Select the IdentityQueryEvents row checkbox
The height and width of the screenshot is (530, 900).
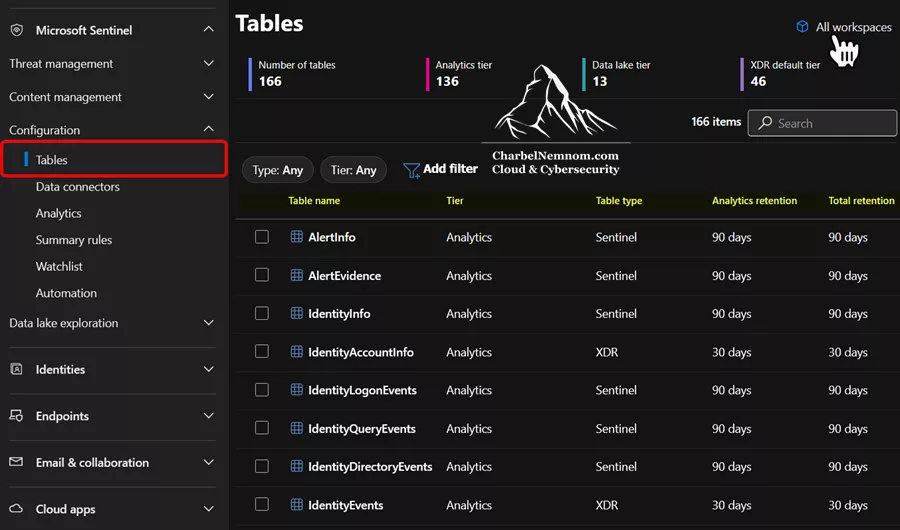(x=262, y=428)
